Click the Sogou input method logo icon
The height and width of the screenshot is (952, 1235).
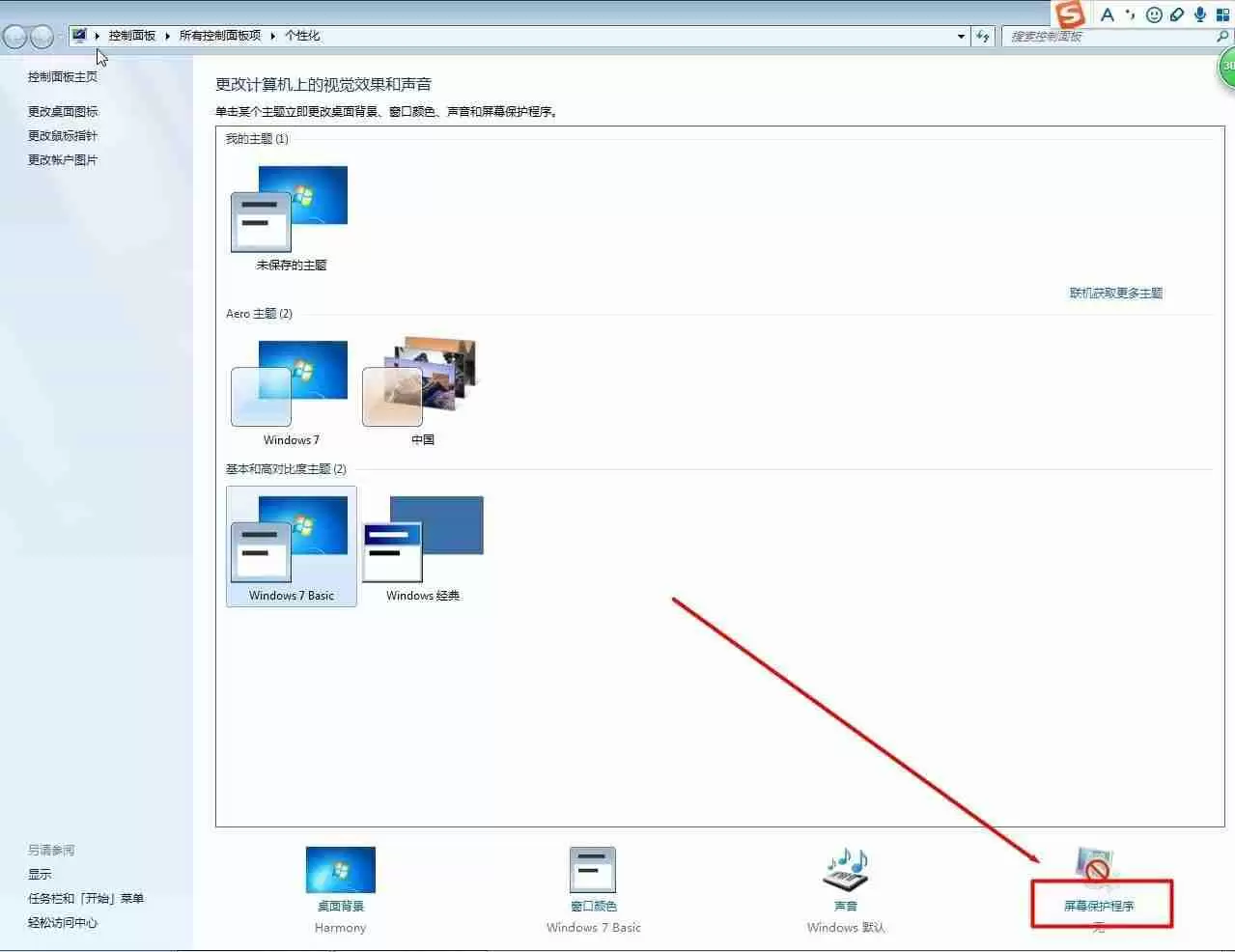pos(1070,14)
